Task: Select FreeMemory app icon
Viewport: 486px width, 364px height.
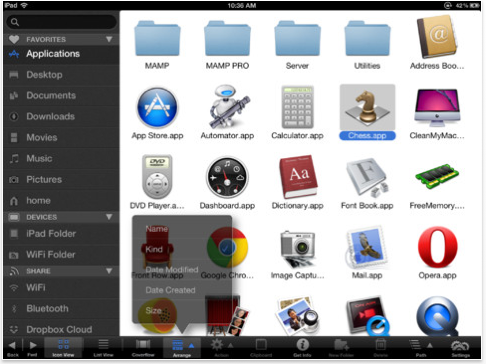Action: click(x=437, y=176)
